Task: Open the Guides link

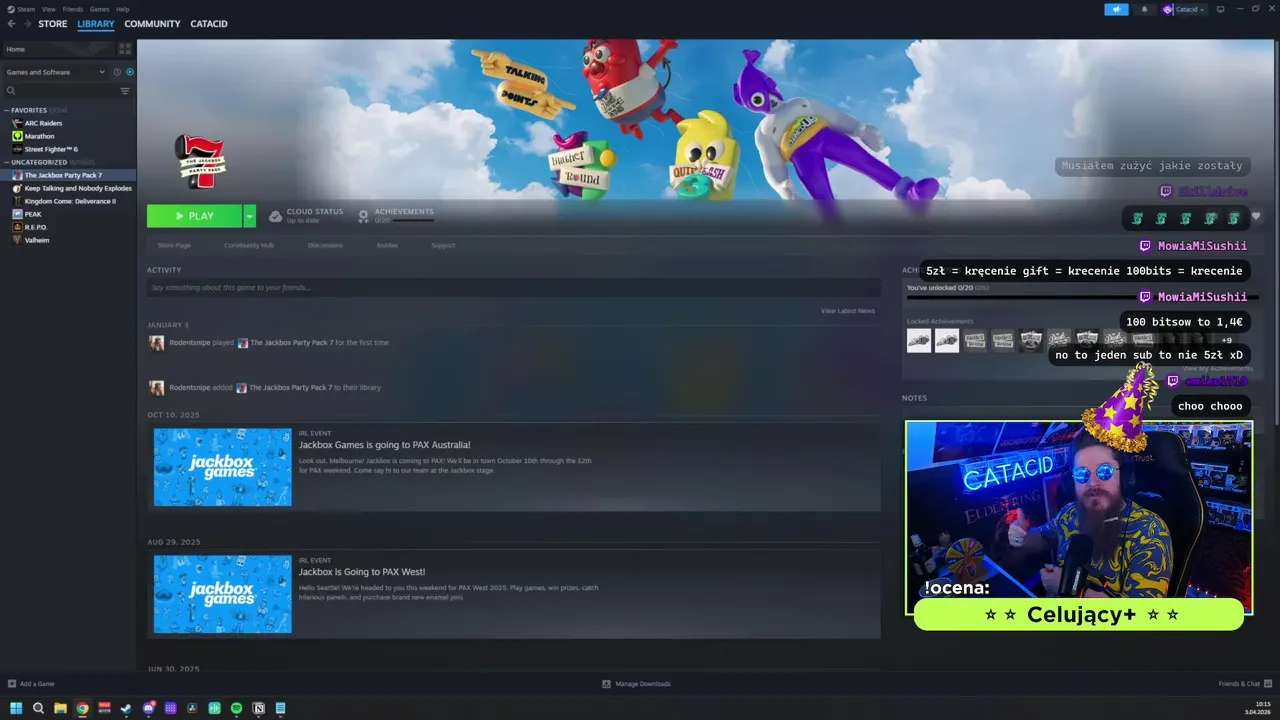Action: tap(387, 245)
